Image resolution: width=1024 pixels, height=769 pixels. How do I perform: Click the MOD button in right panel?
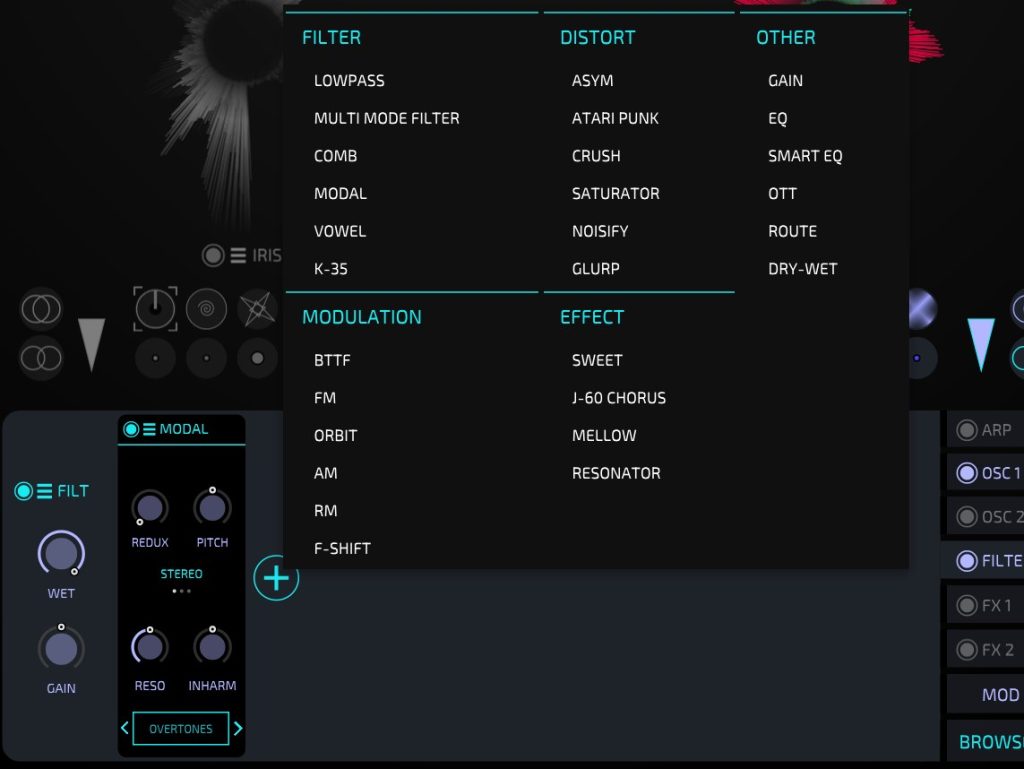tap(1000, 695)
